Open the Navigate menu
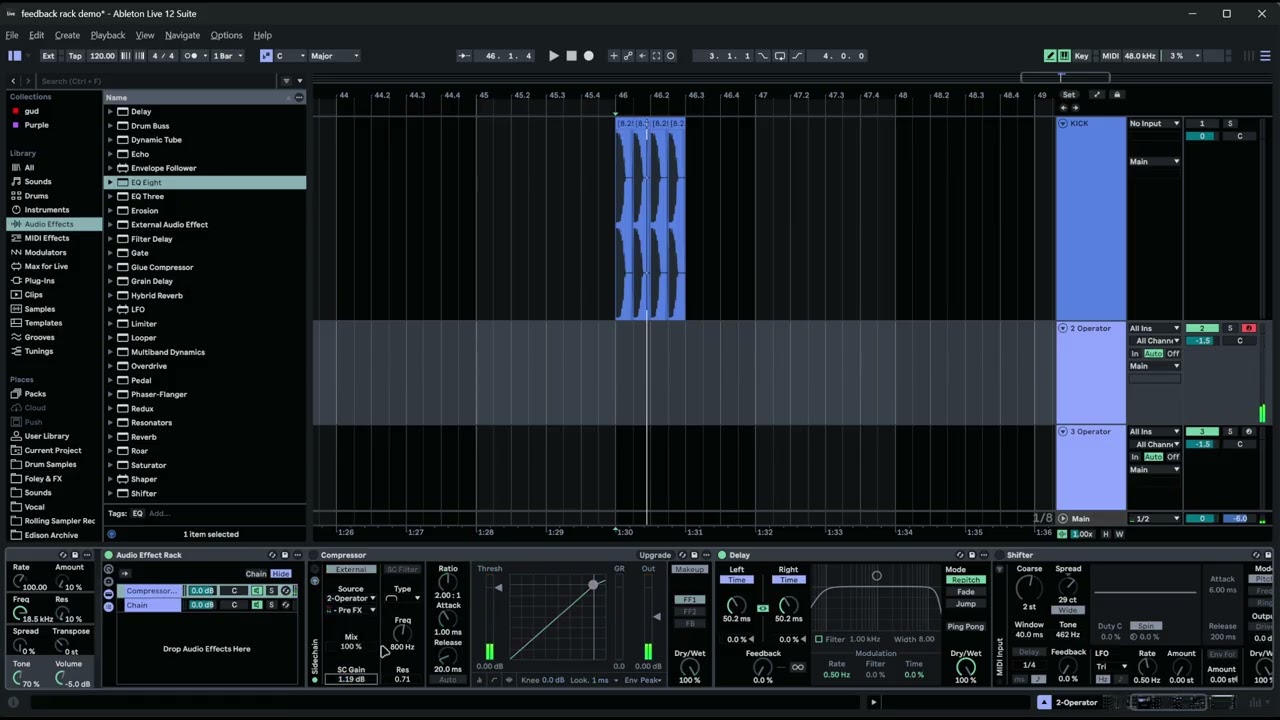The image size is (1280, 720). click(x=182, y=35)
